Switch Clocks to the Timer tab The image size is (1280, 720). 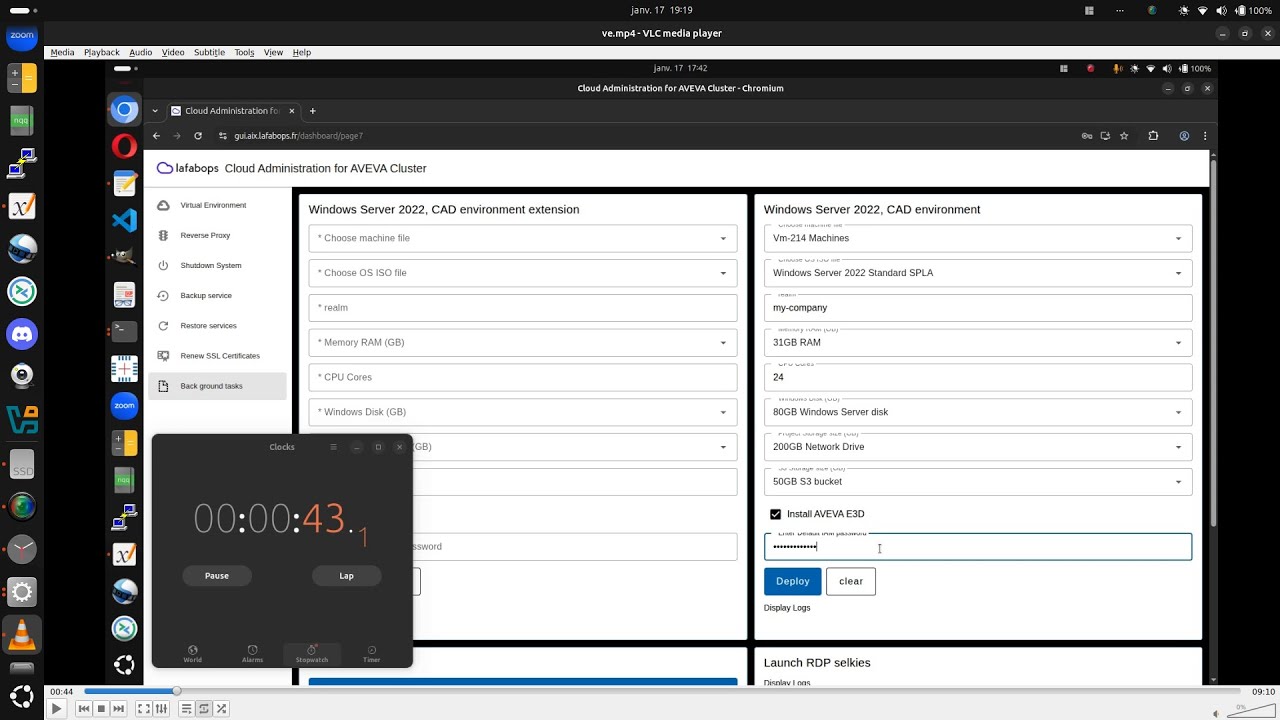click(x=371, y=654)
